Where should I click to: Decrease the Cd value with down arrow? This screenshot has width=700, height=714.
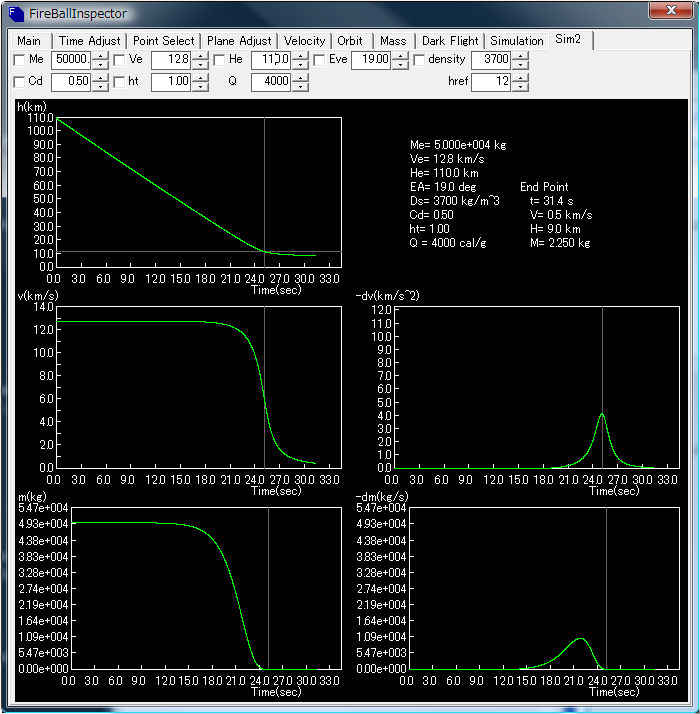[x=100, y=87]
